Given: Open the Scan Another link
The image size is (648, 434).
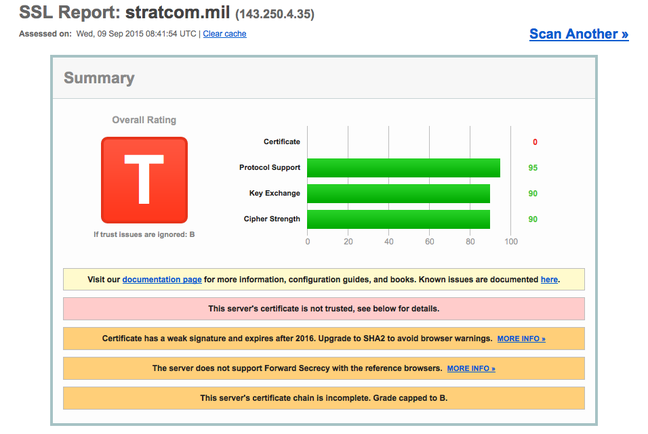Looking at the screenshot, I should click(579, 34).
